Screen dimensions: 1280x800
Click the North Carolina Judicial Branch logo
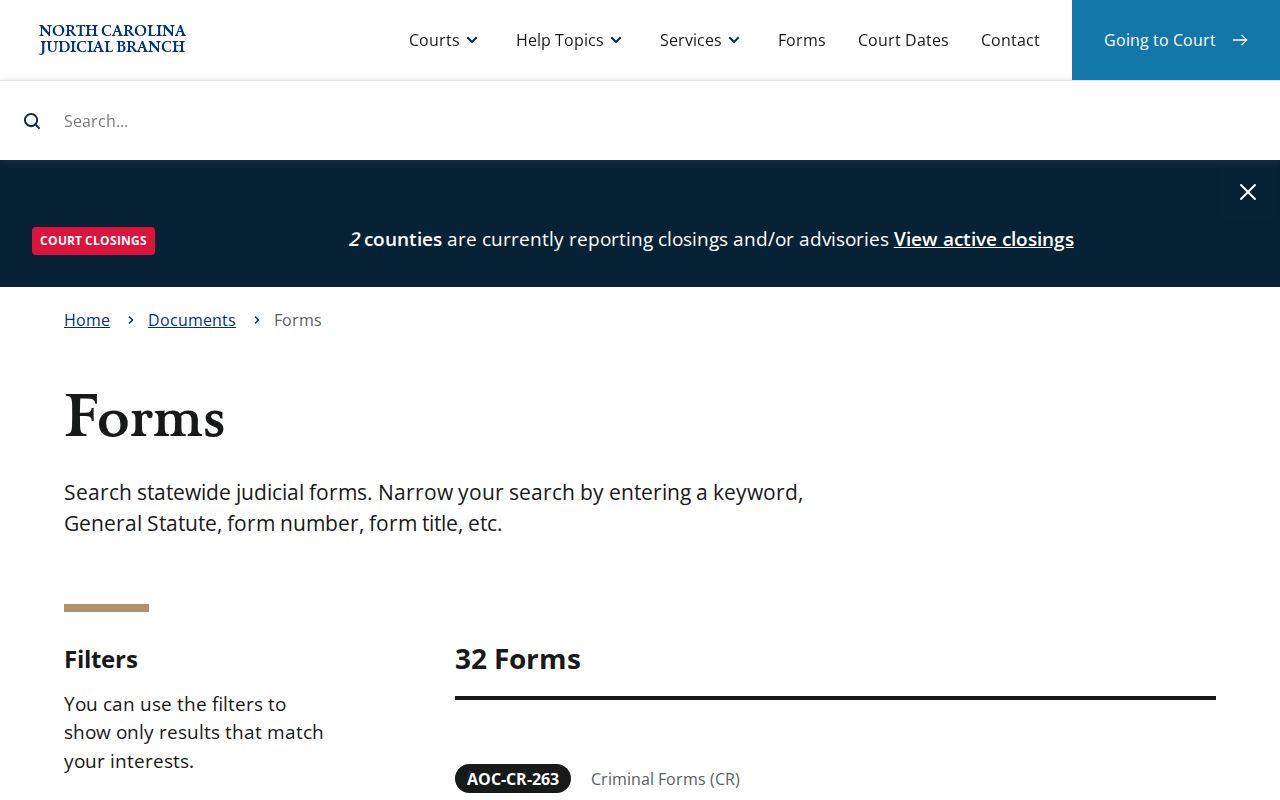tap(112, 40)
